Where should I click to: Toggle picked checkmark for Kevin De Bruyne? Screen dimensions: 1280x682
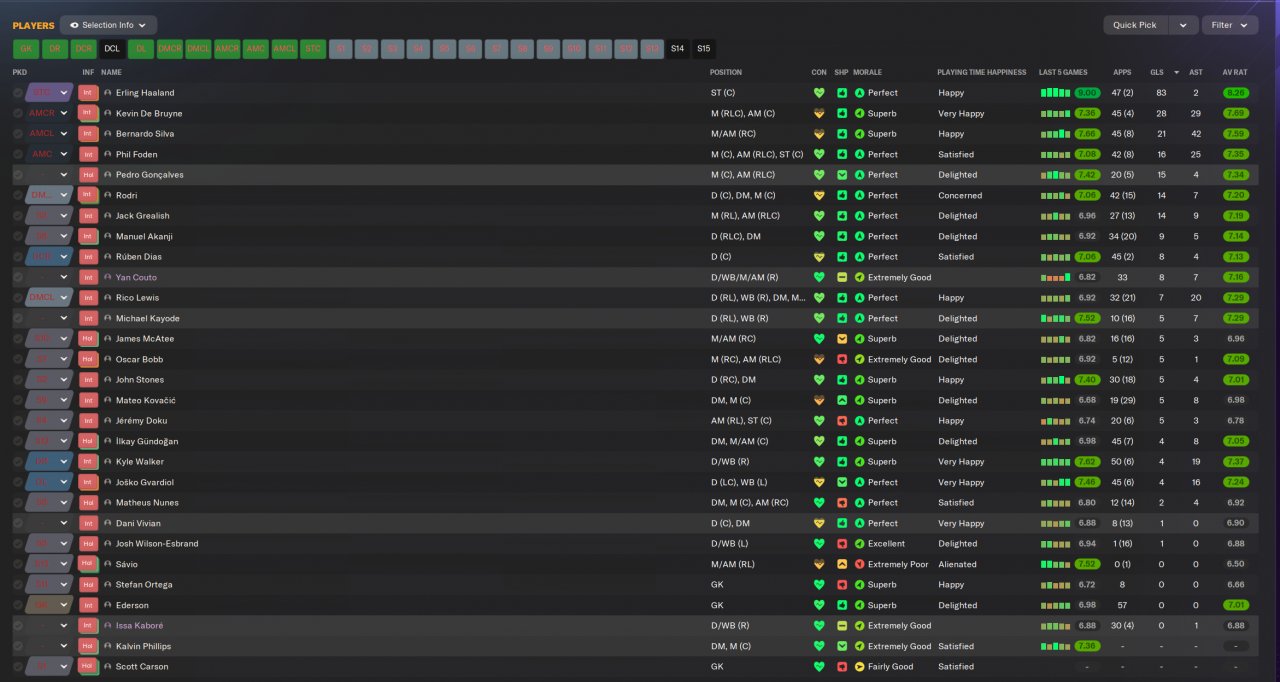point(18,113)
